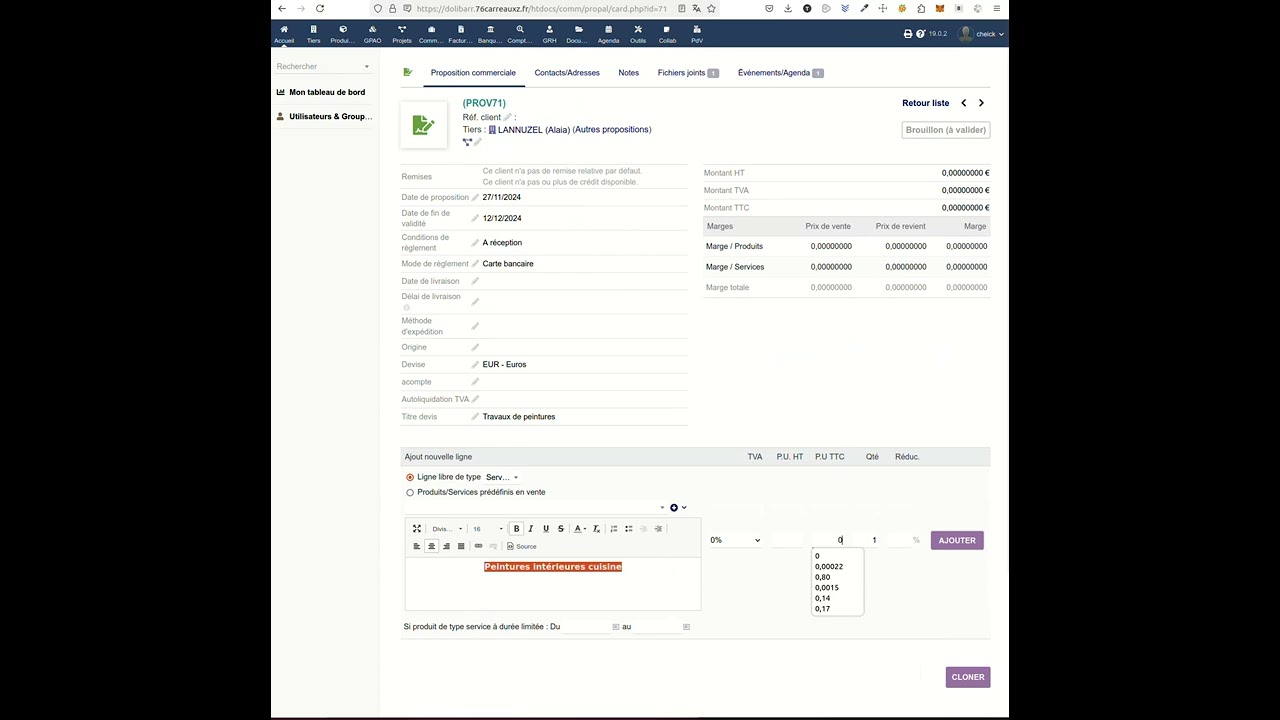Go to next proposal arrow

tap(981, 103)
